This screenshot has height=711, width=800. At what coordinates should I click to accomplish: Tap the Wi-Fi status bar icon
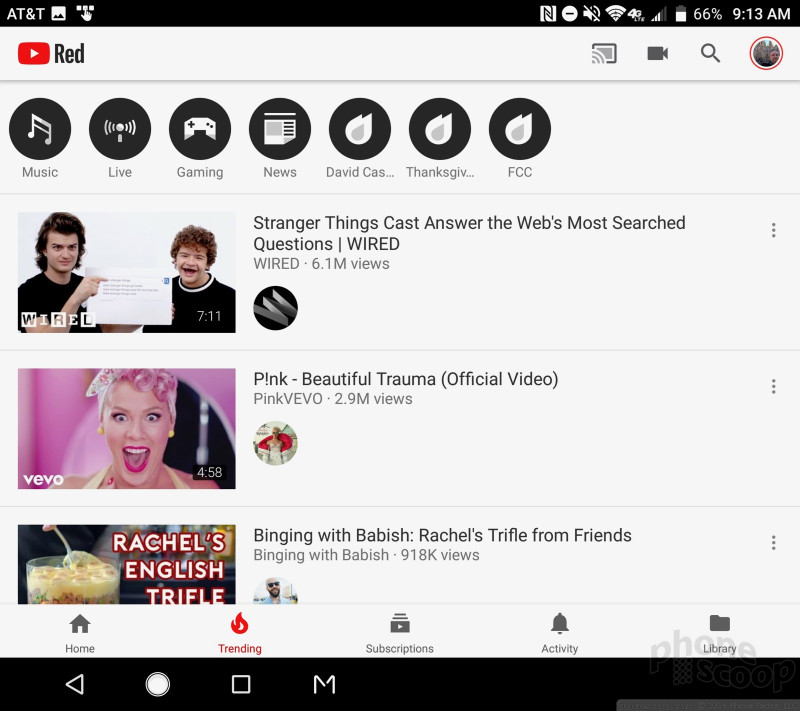[615, 13]
